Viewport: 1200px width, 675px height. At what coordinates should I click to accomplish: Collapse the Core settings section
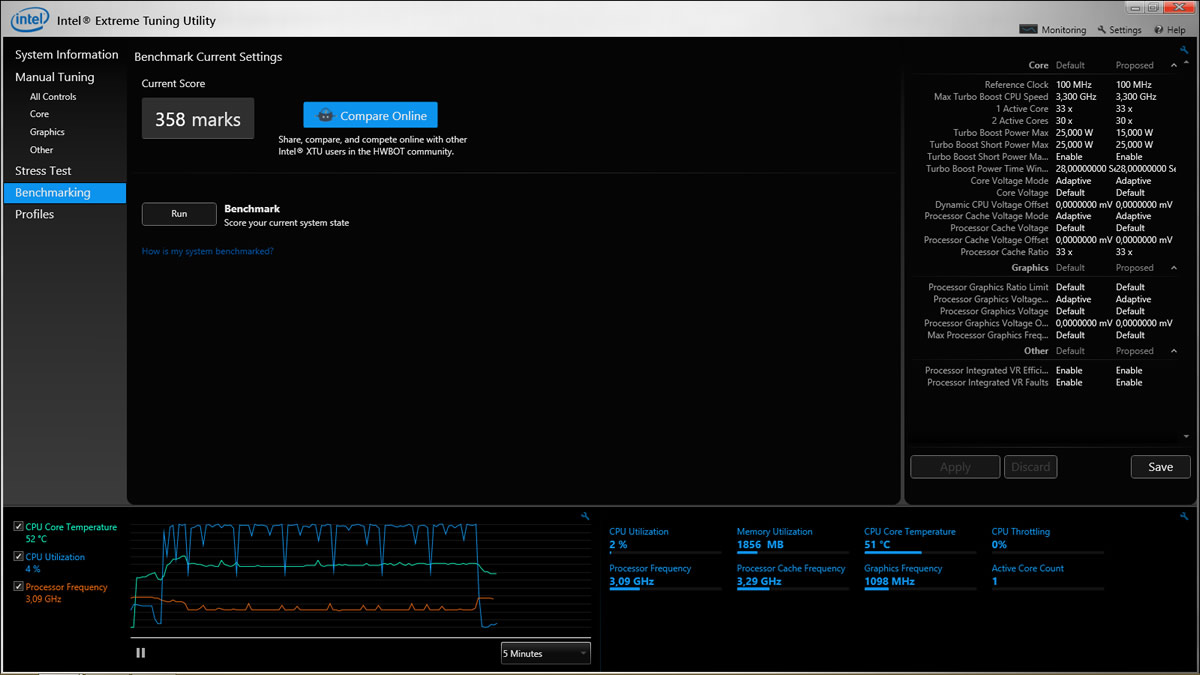click(x=1173, y=65)
